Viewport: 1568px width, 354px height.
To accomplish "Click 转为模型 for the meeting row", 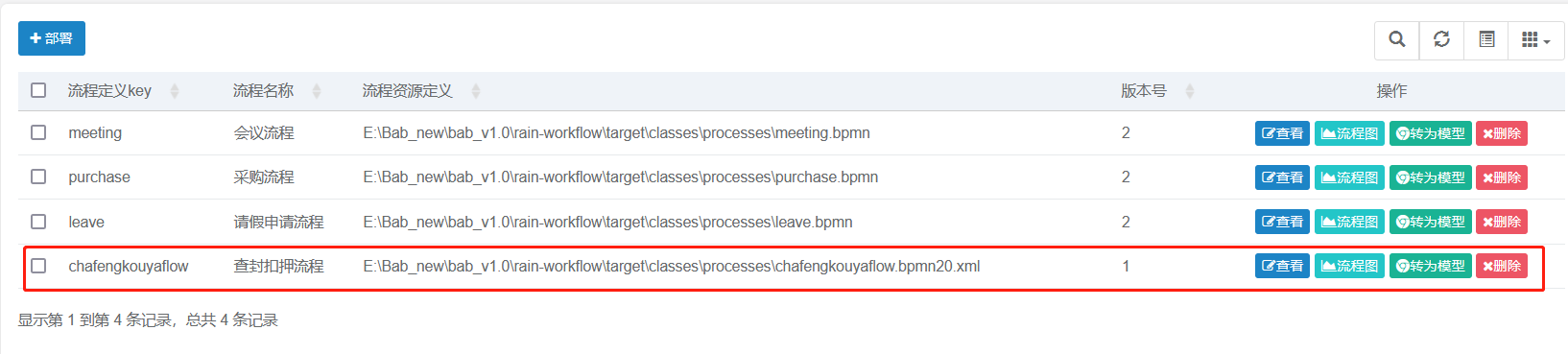I will (x=1430, y=133).
